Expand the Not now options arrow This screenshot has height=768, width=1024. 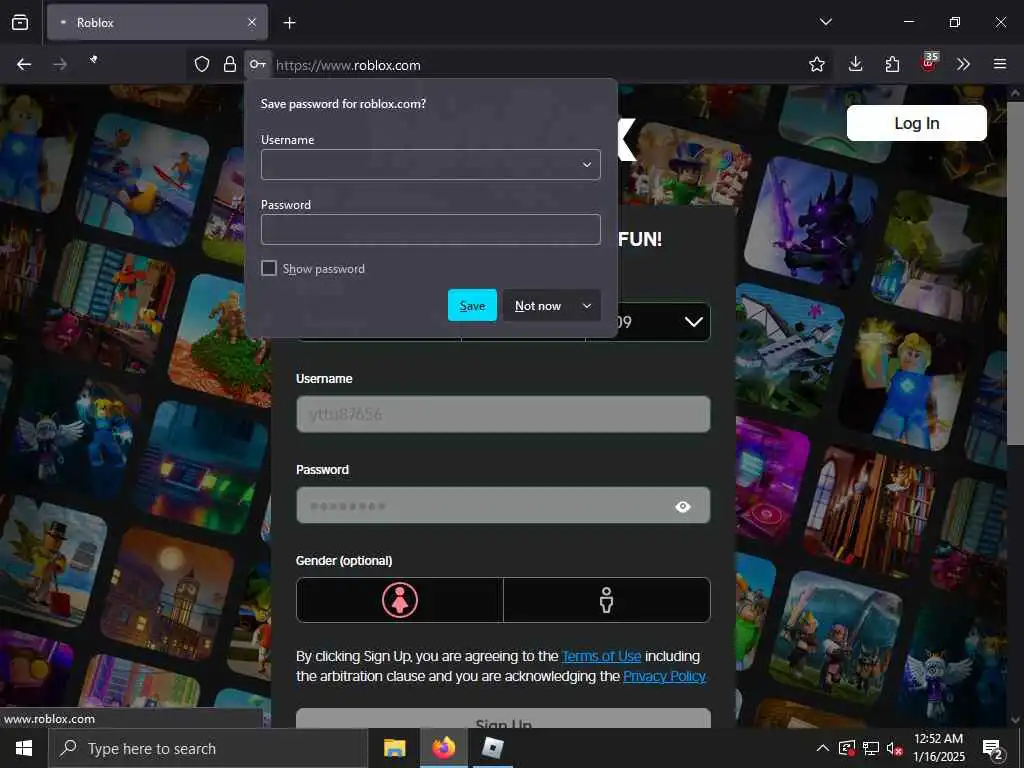587,306
